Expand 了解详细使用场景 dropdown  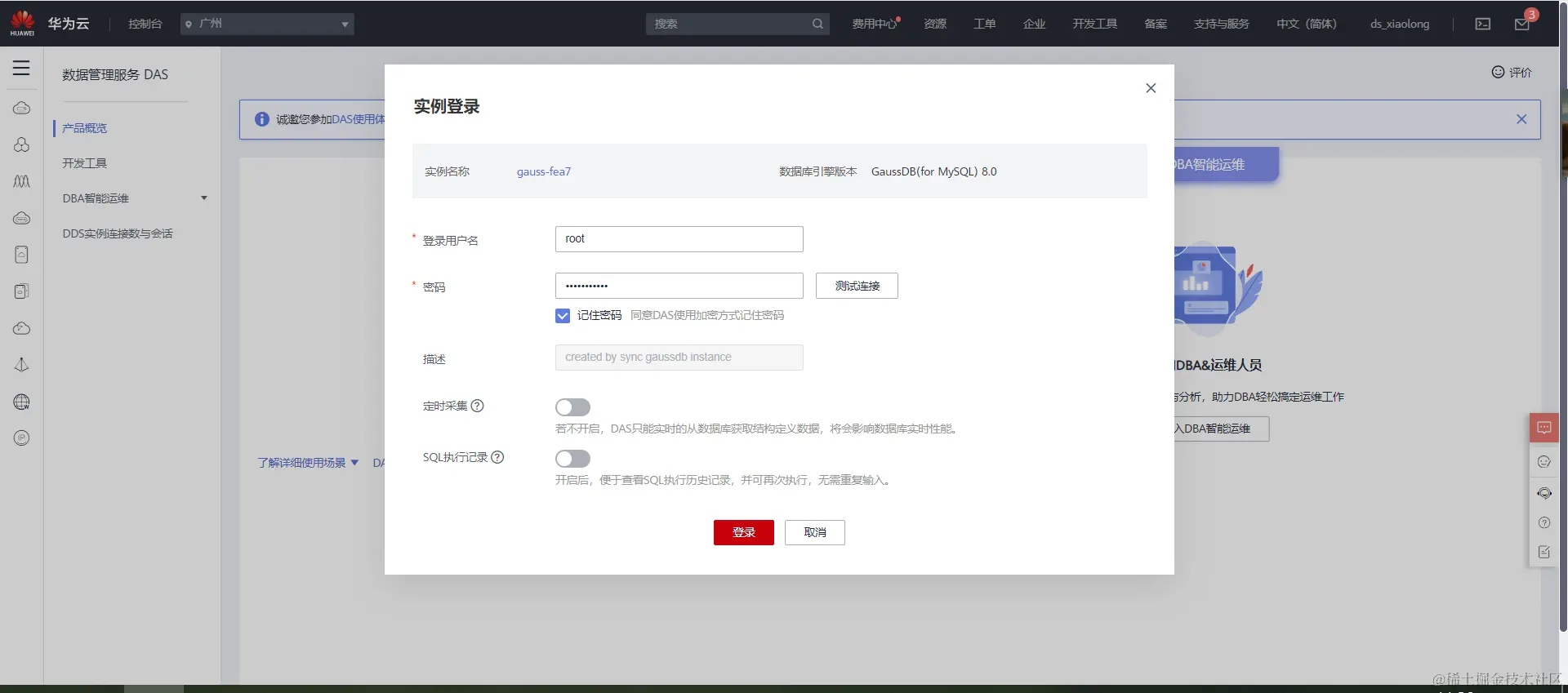pyautogui.click(x=308, y=463)
